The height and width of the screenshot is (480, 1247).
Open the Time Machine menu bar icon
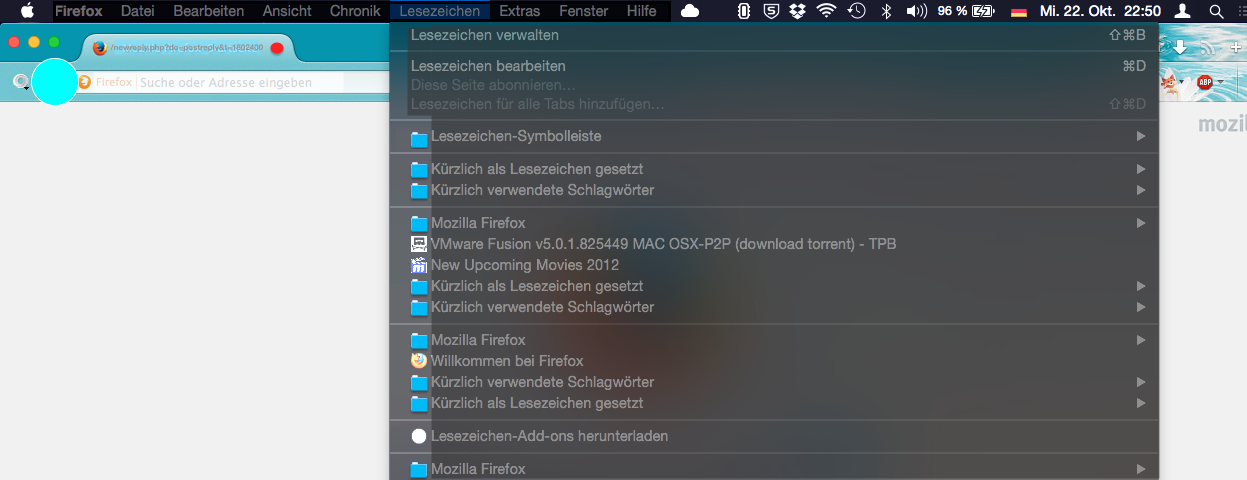(856, 11)
